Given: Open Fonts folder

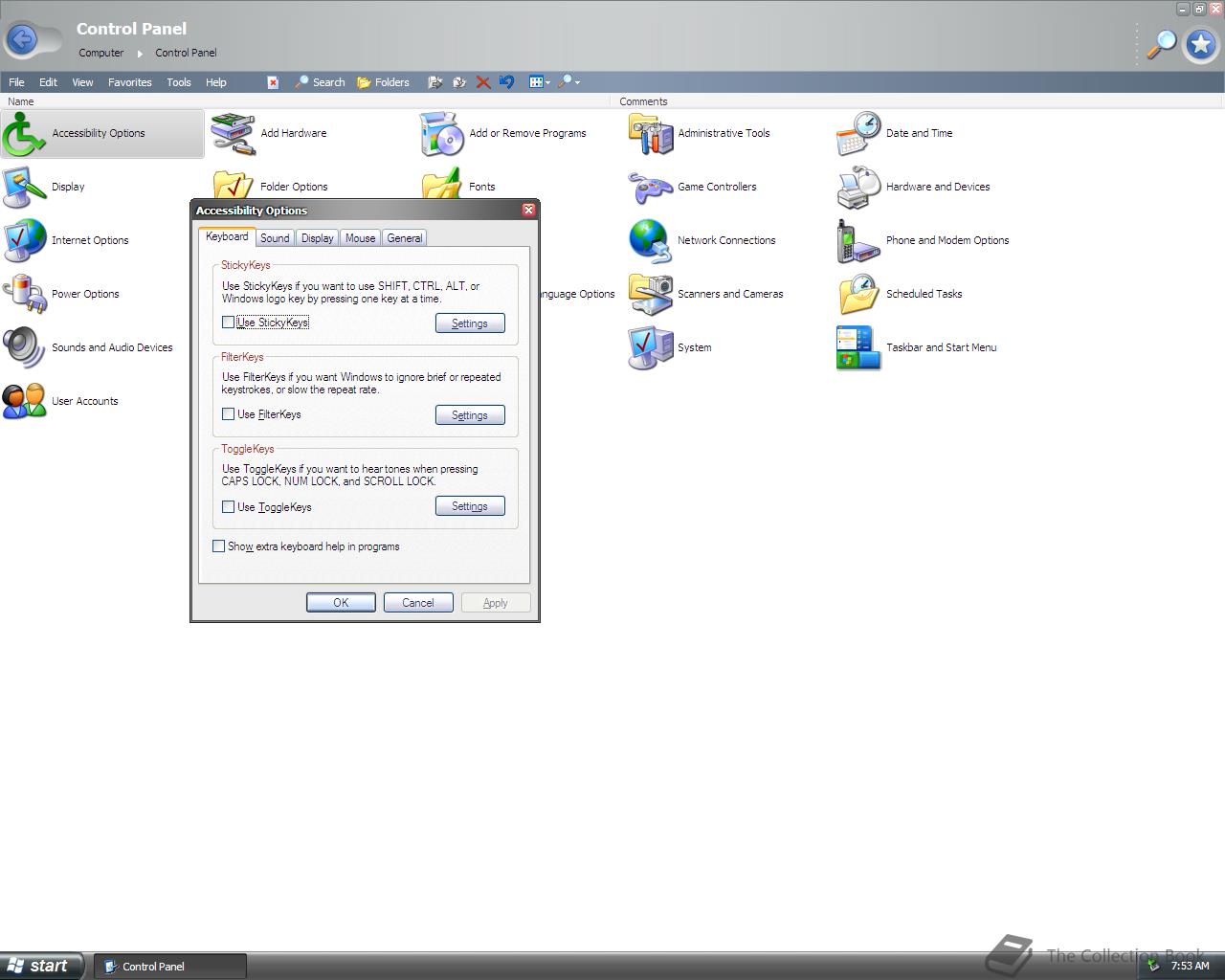Looking at the screenshot, I should pyautogui.click(x=458, y=185).
